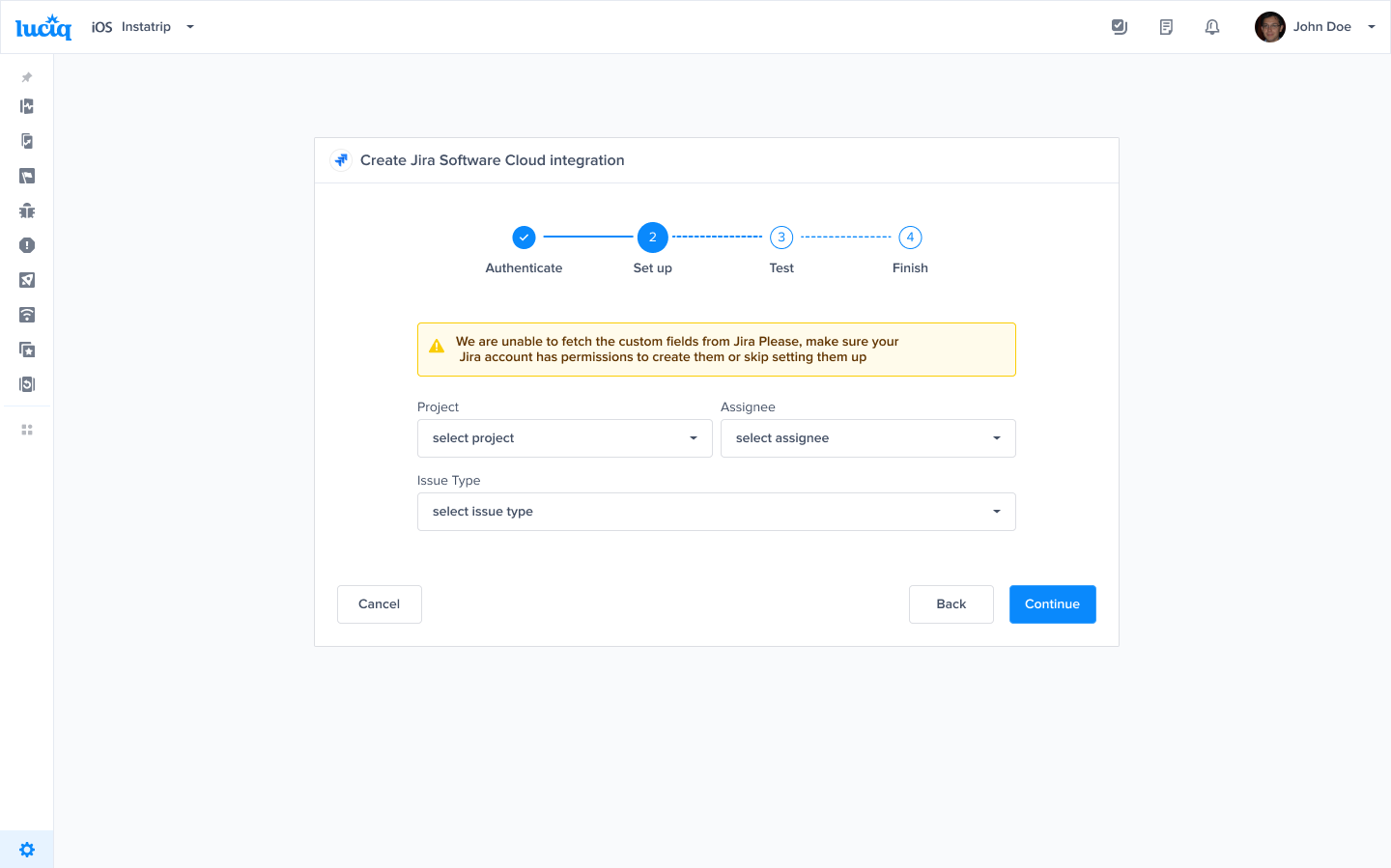
Task: Go back using the Back button
Action: point(951,603)
